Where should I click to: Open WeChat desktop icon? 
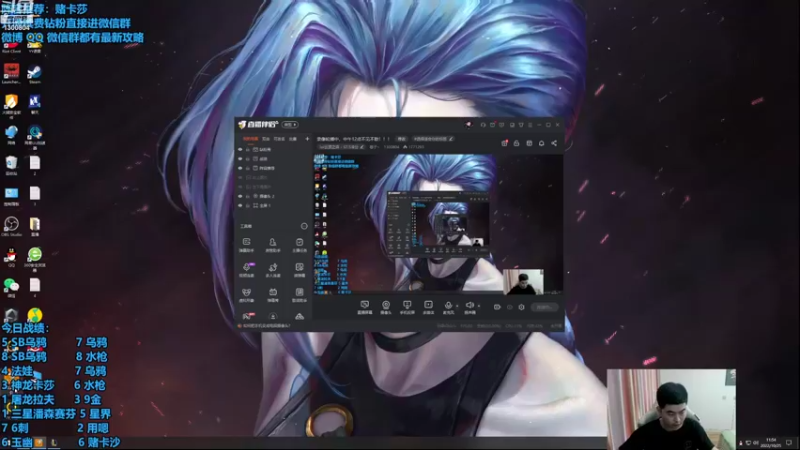[x=11, y=287]
